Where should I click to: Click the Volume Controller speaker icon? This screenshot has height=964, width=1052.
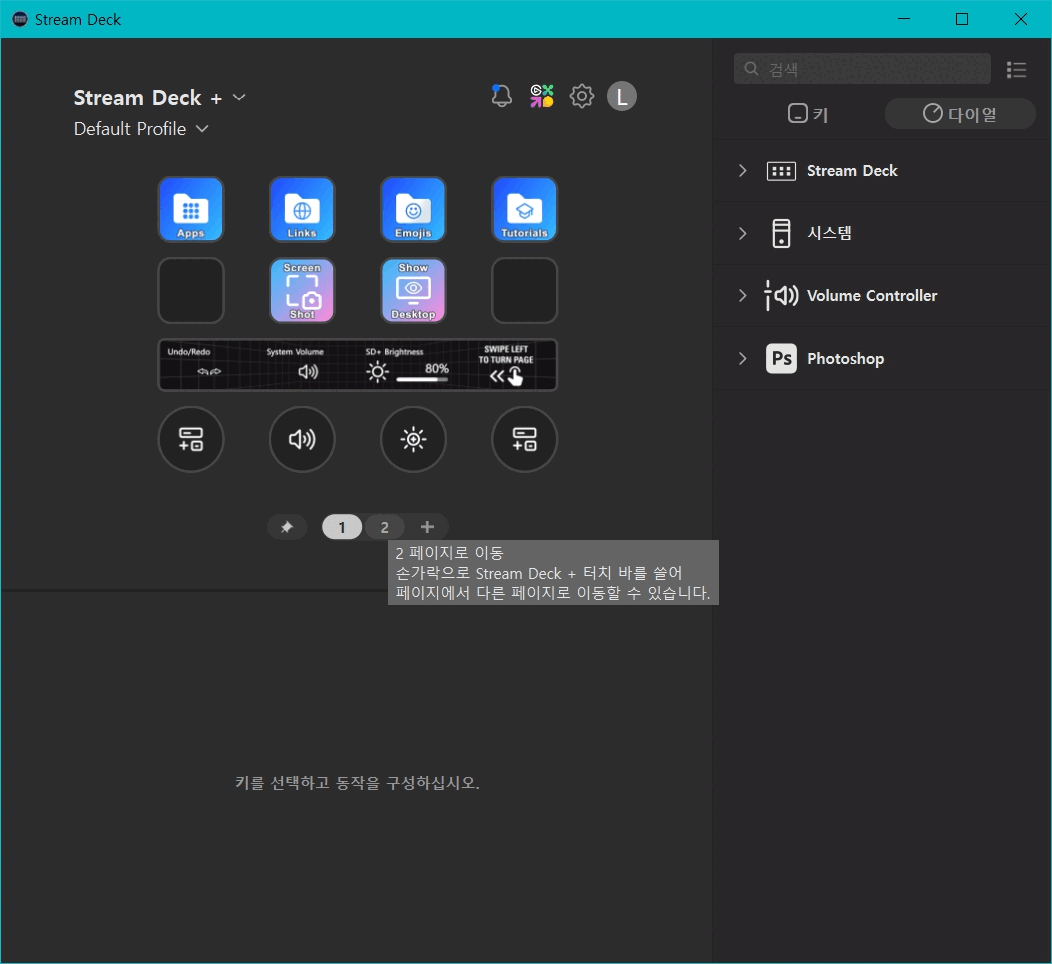(781, 296)
